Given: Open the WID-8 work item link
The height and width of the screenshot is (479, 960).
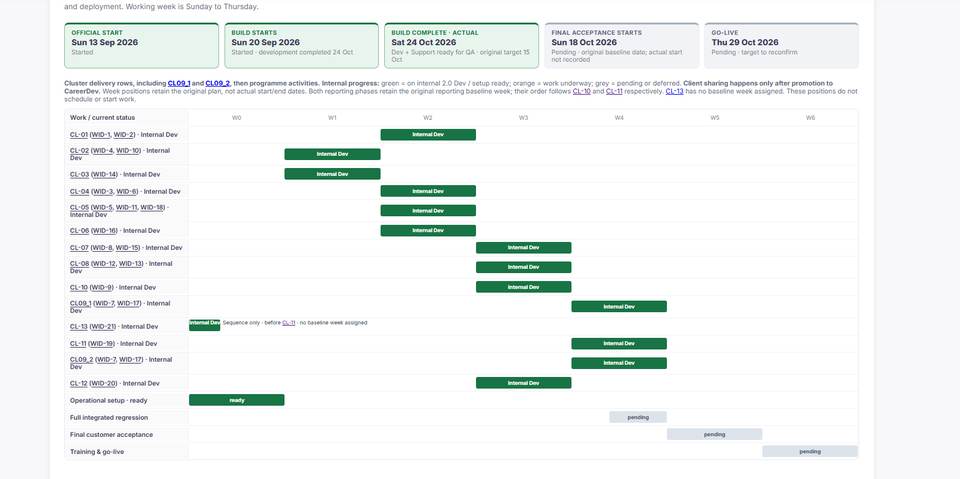Looking at the screenshot, I should pyautogui.click(x=102, y=248).
